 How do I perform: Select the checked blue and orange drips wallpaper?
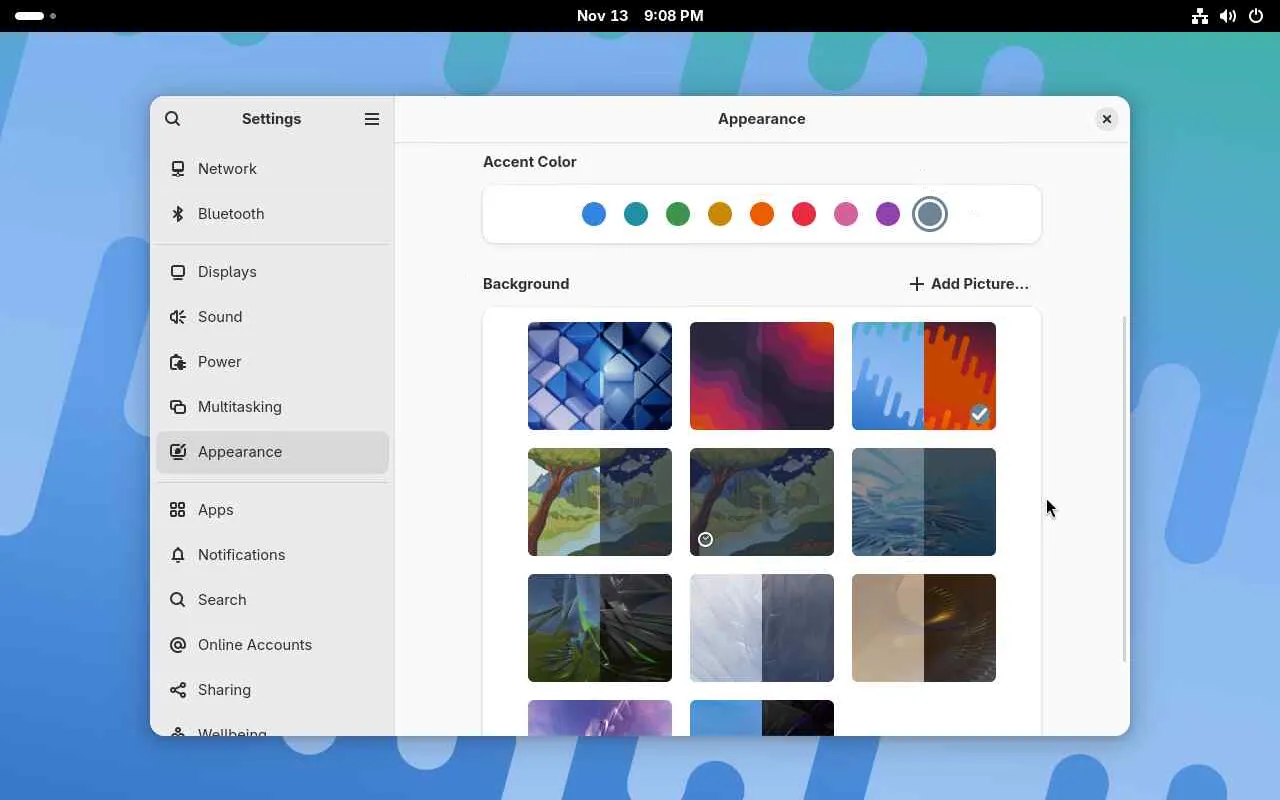[924, 376]
